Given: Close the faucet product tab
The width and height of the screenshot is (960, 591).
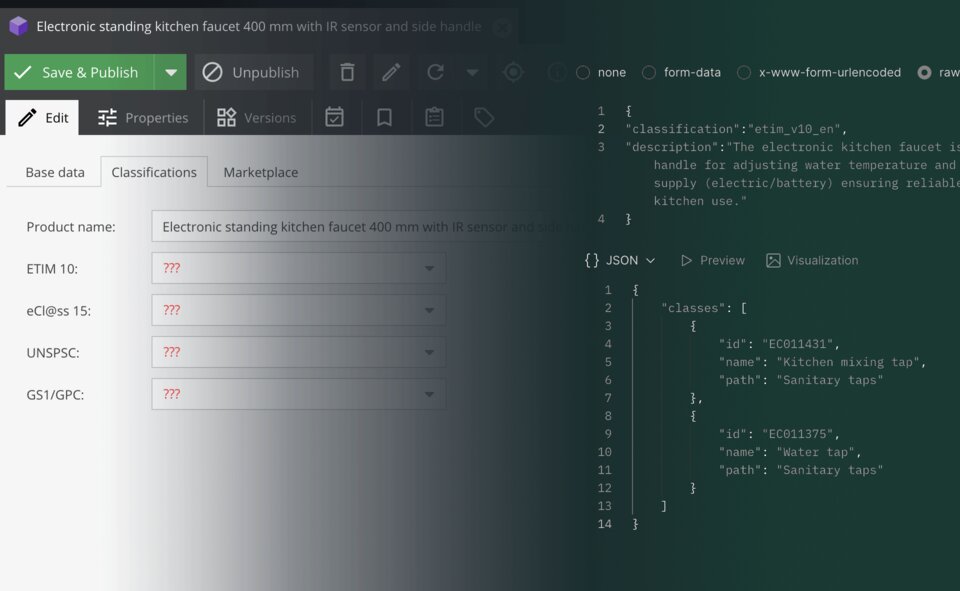Looking at the screenshot, I should (502, 28).
